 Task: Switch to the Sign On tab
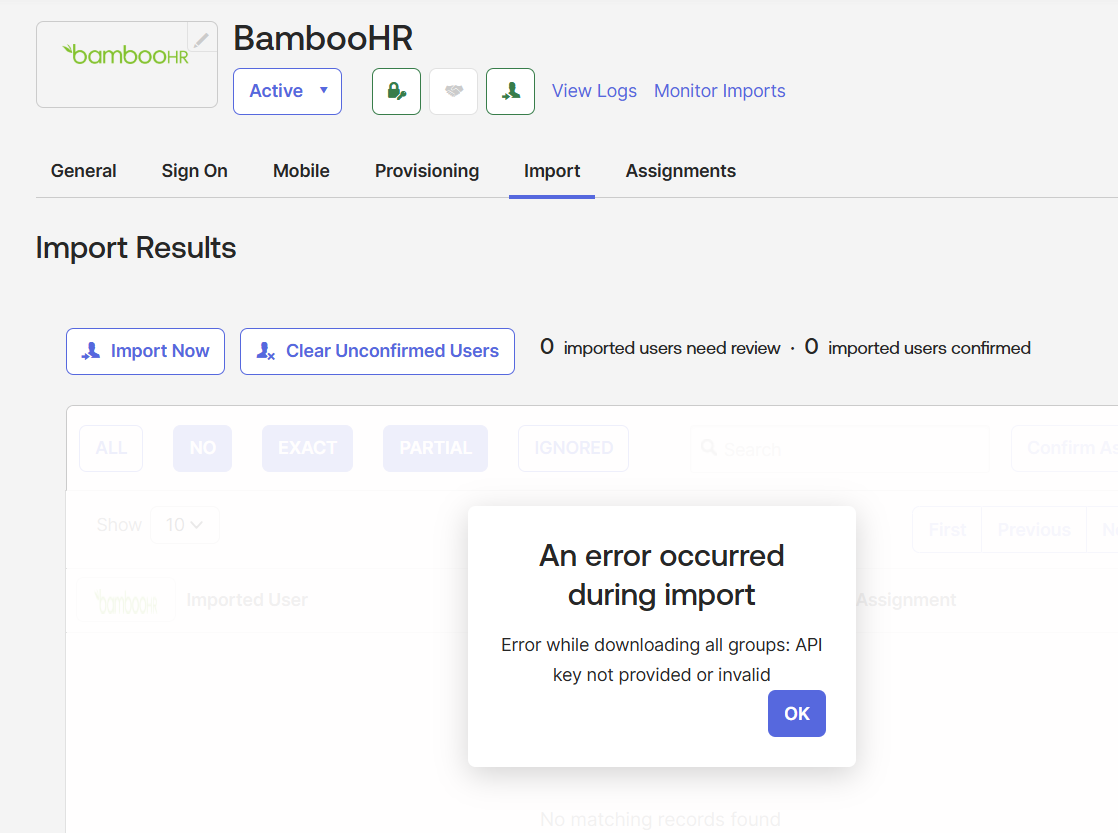[195, 171]
